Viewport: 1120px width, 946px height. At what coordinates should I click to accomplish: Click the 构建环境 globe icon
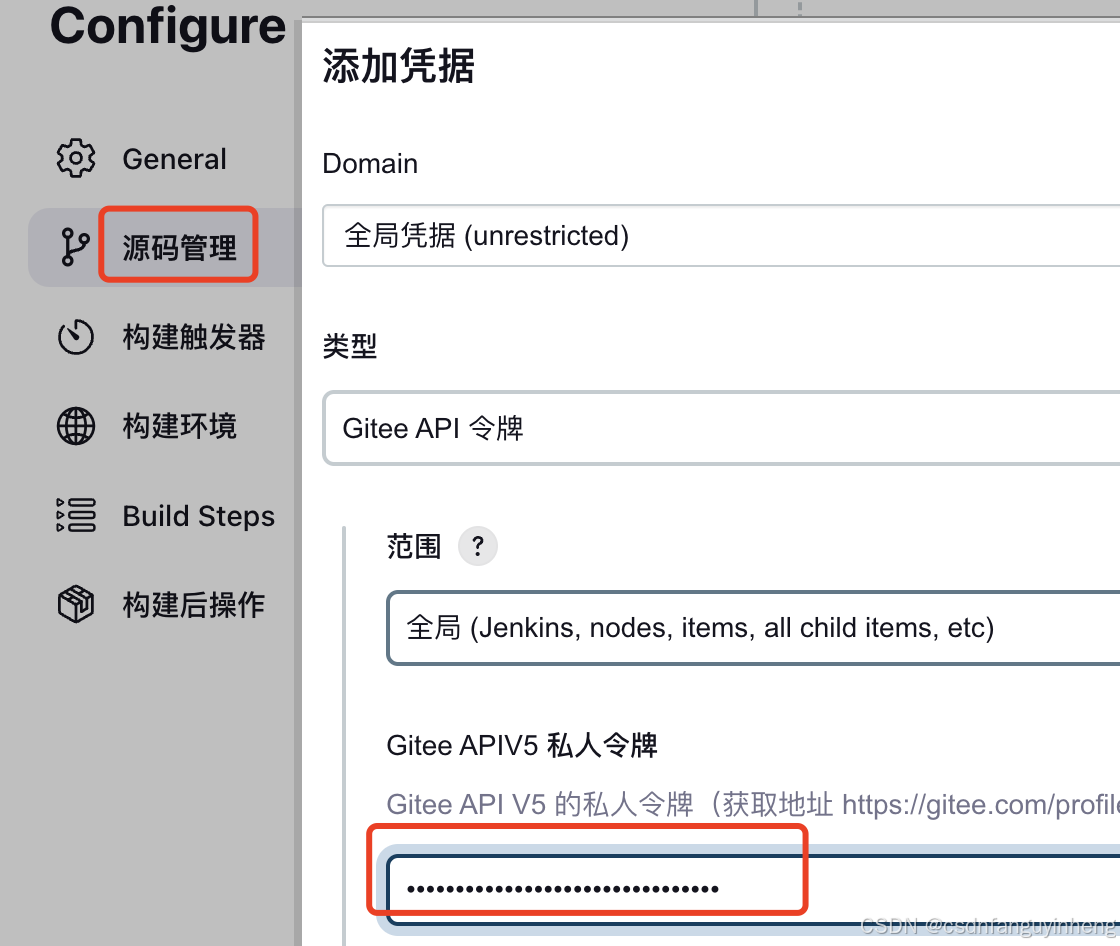76,426
